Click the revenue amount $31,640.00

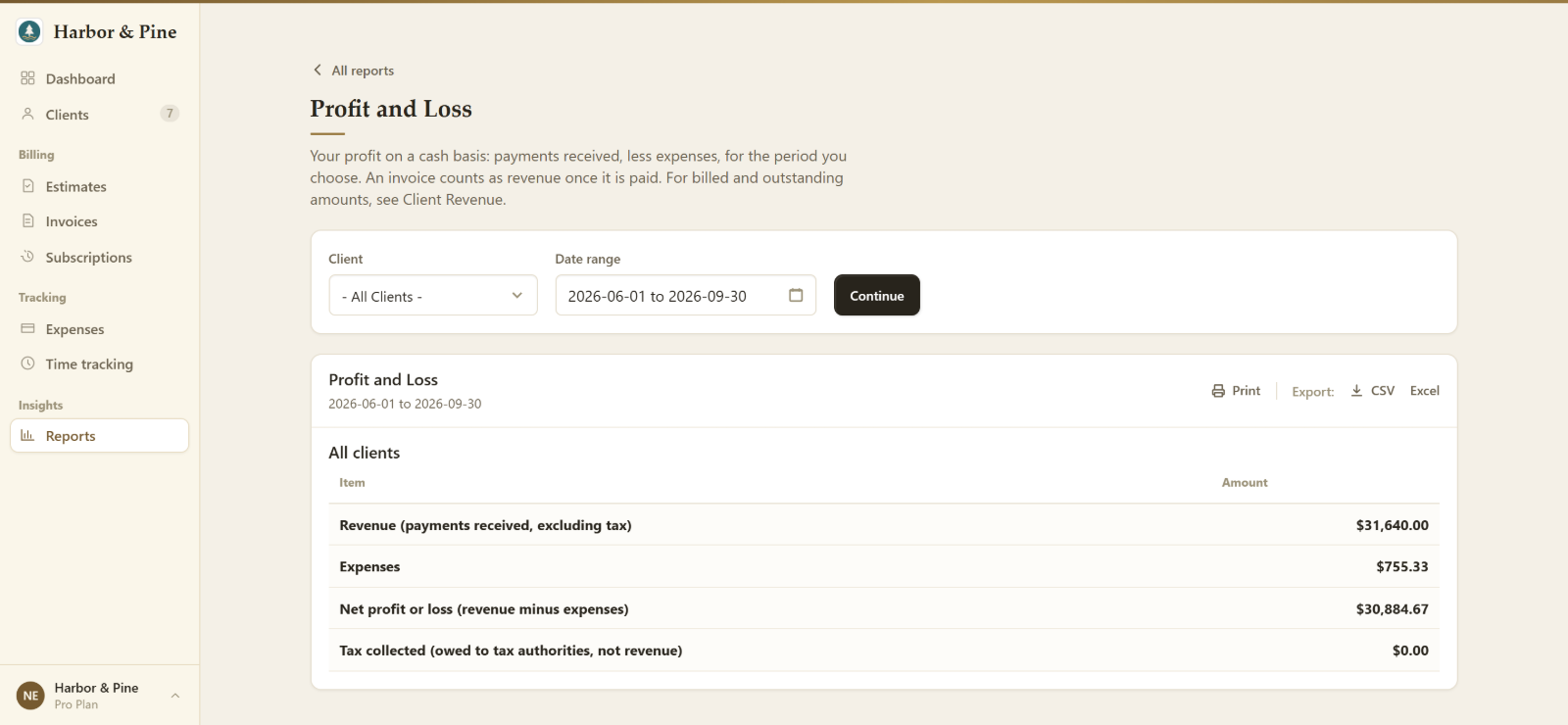[1393, 525]
